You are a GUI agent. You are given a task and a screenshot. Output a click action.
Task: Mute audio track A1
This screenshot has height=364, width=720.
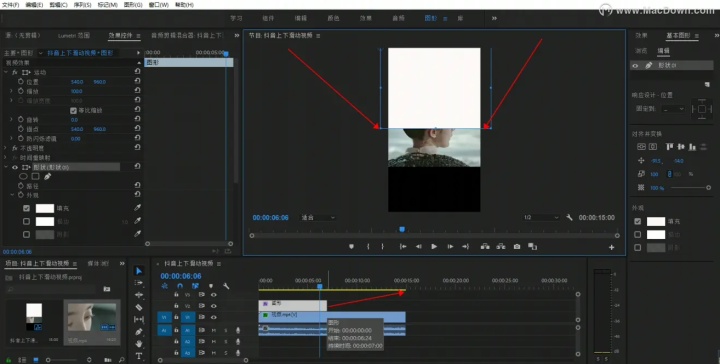click(x=214, y=330)
